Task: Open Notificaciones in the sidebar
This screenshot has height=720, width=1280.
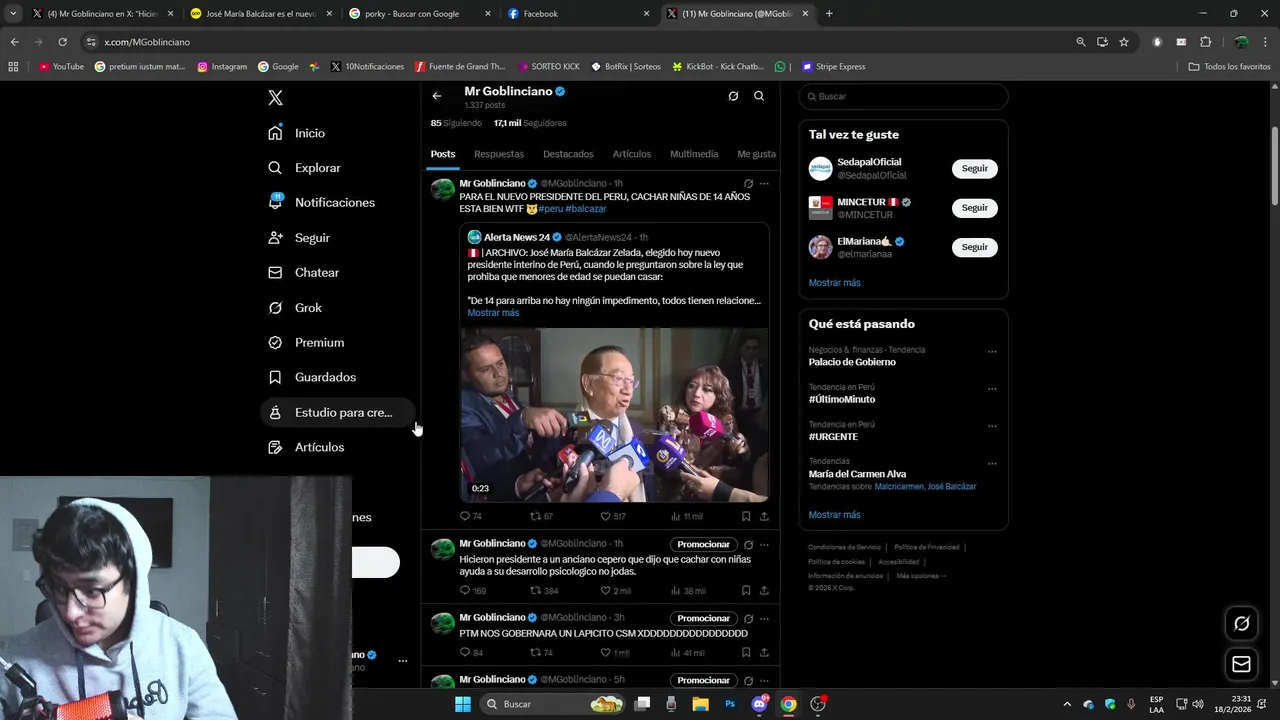Action: pos(321,202)
